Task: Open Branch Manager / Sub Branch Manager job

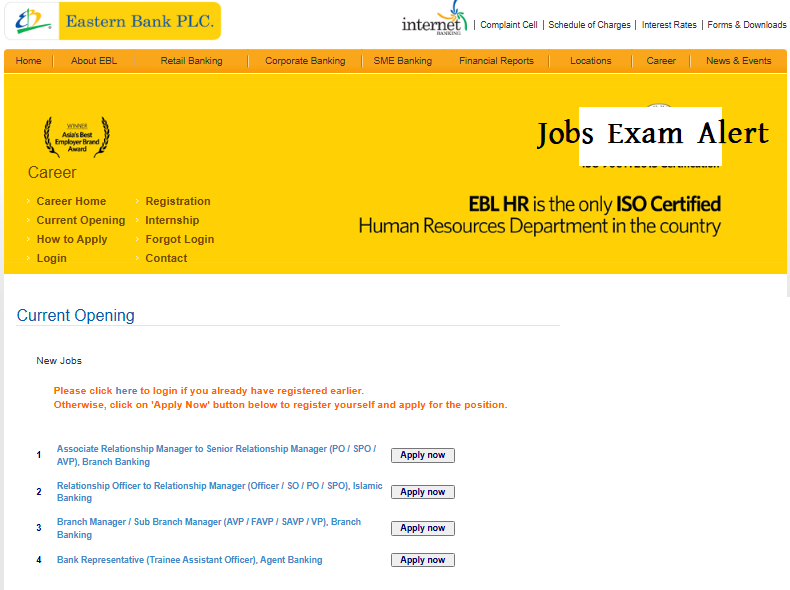Action: click(209, 528)
